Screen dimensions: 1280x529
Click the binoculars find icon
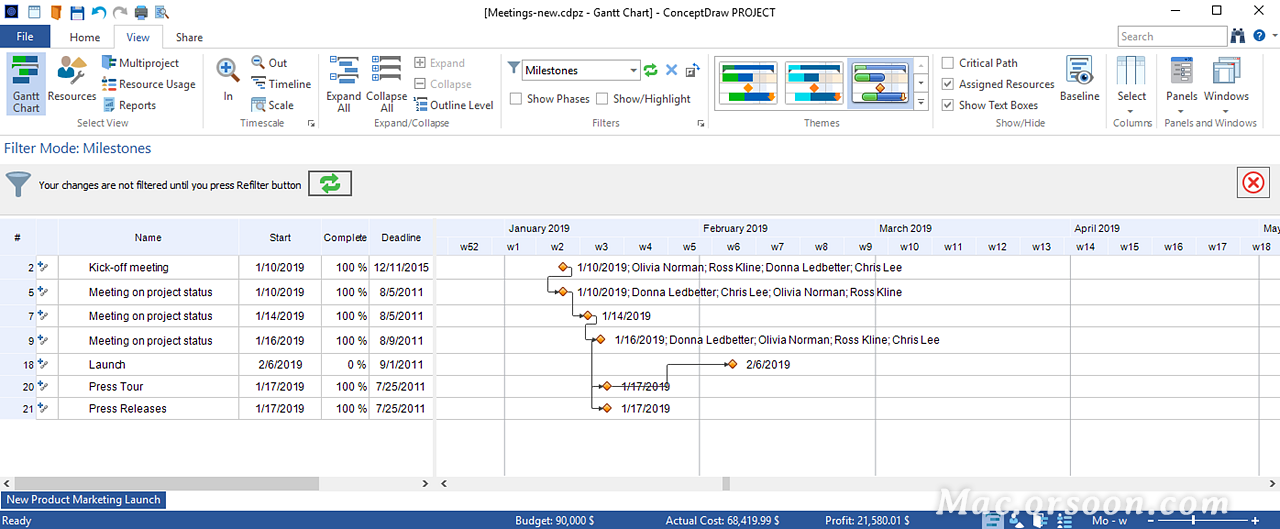point(1238,36)
